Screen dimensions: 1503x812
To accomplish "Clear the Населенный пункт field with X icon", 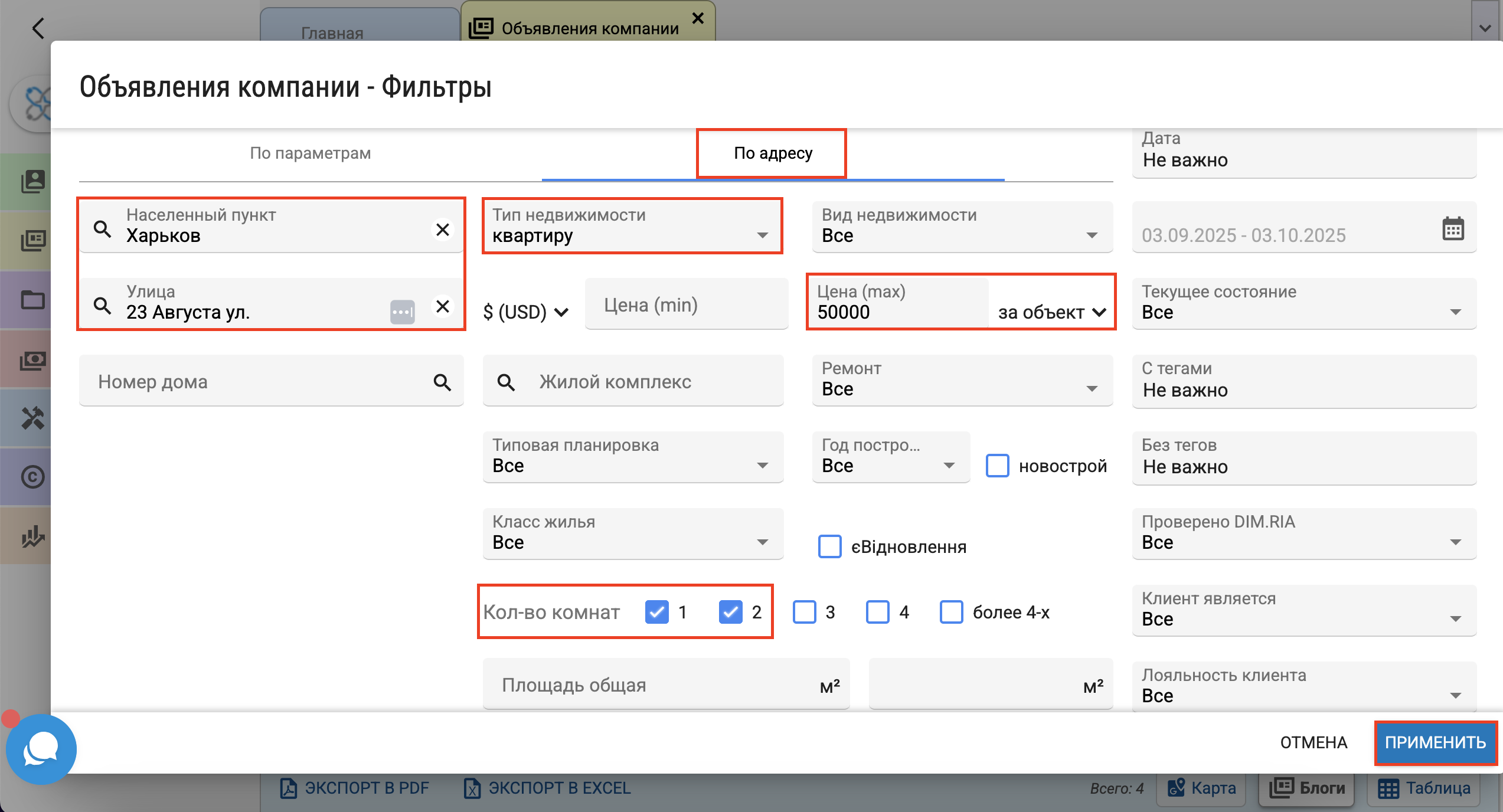I will [x=442, y=230].
